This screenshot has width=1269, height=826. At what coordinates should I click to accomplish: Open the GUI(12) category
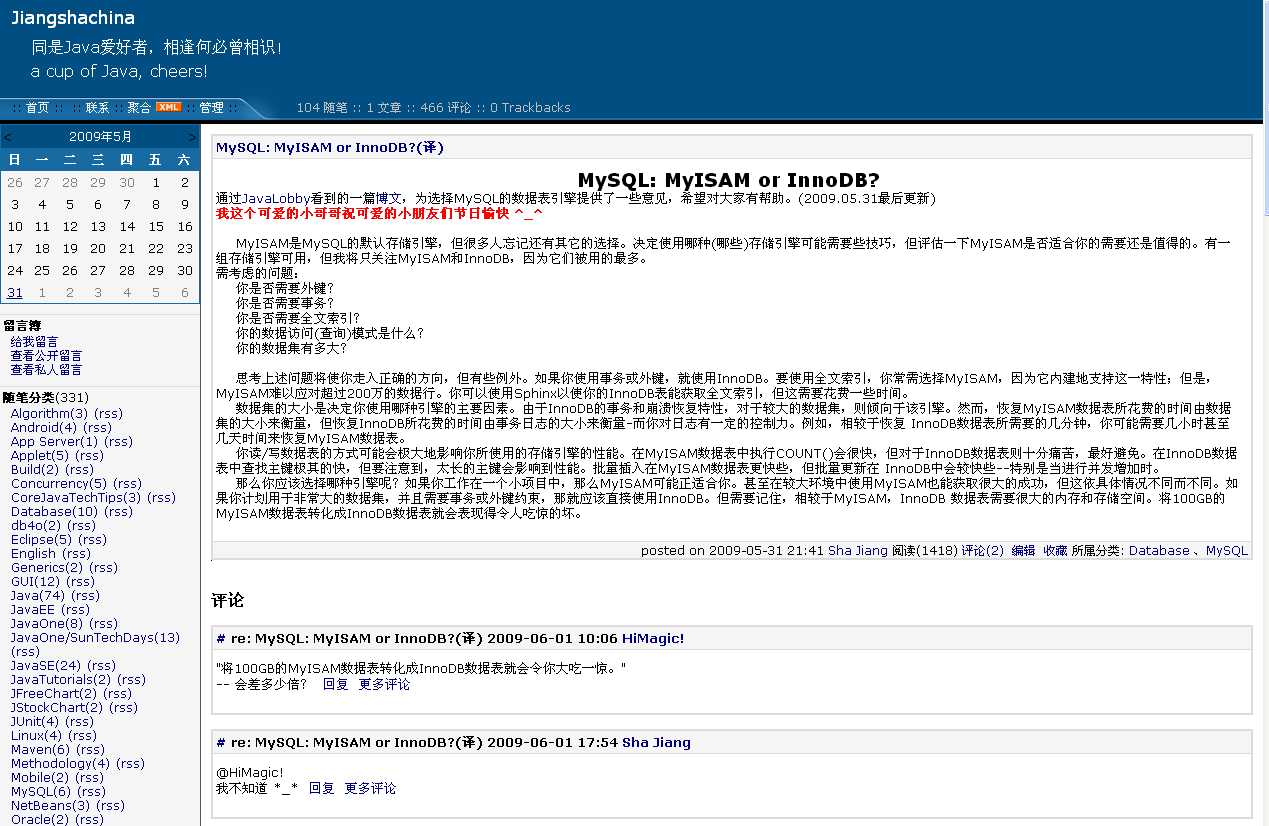[36, 581]
